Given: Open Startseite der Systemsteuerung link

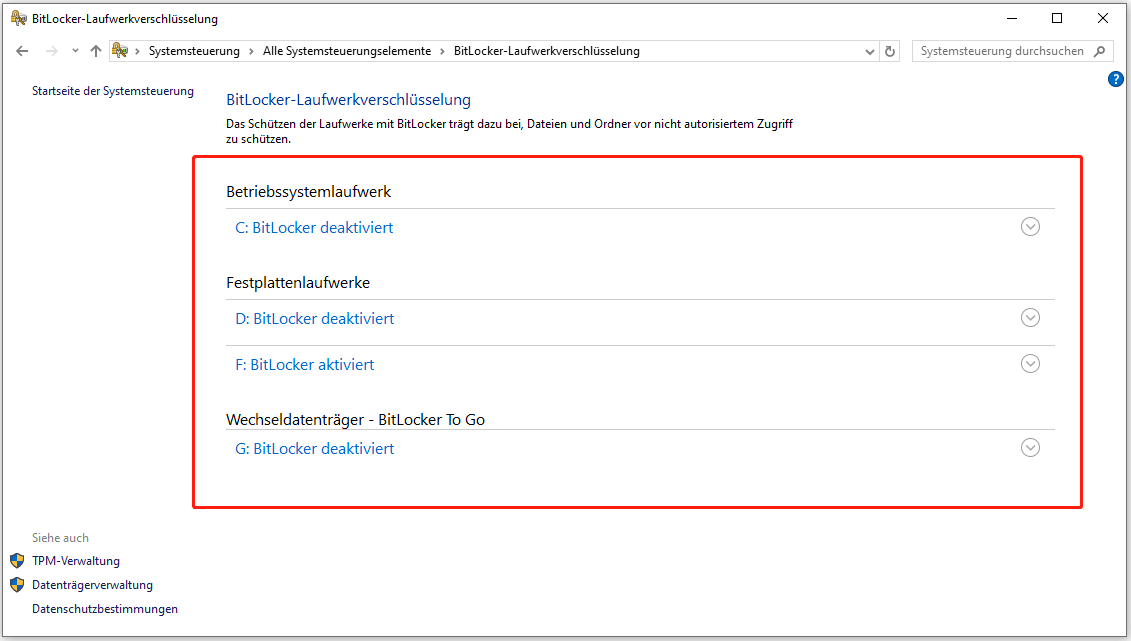Looking at the screenshot, I should [x=113, y=91].
